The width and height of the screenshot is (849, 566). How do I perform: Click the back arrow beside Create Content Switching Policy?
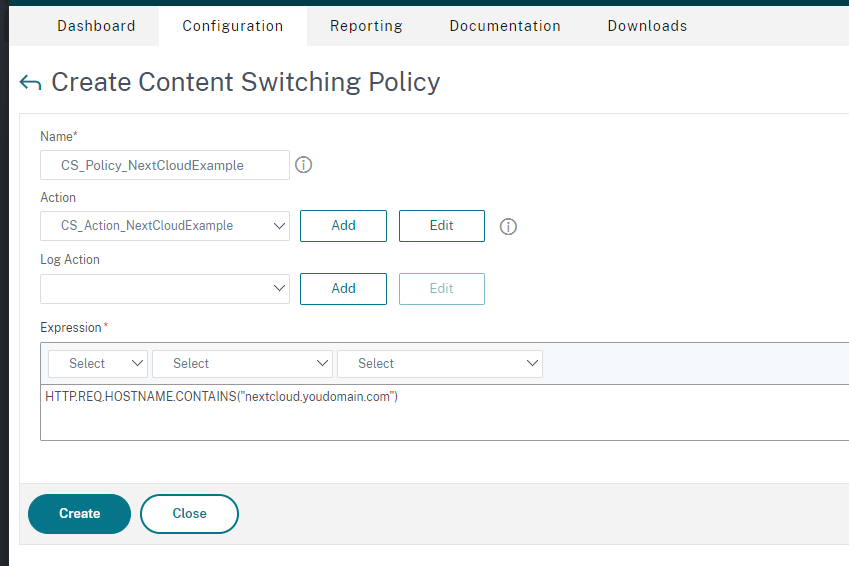click(x=30, y=83)
